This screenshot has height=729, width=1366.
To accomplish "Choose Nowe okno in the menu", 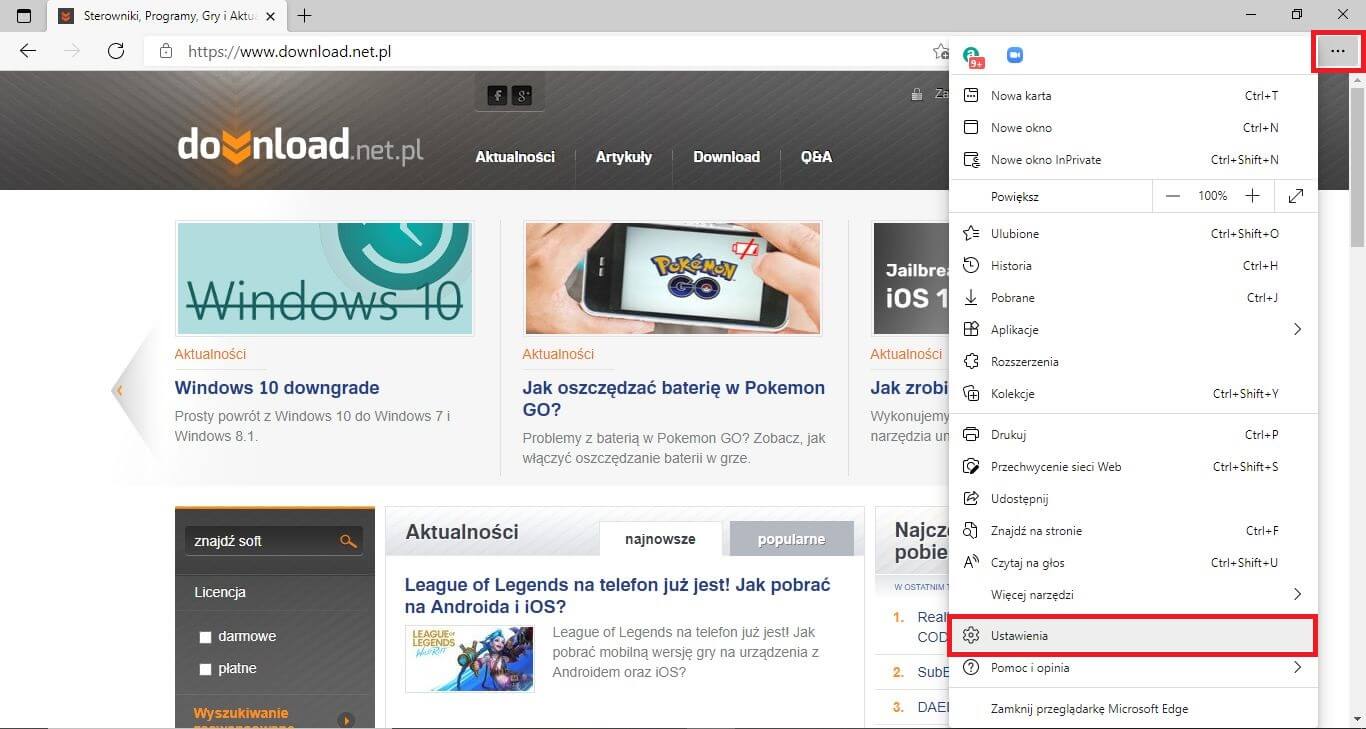I will point(1133,128).
